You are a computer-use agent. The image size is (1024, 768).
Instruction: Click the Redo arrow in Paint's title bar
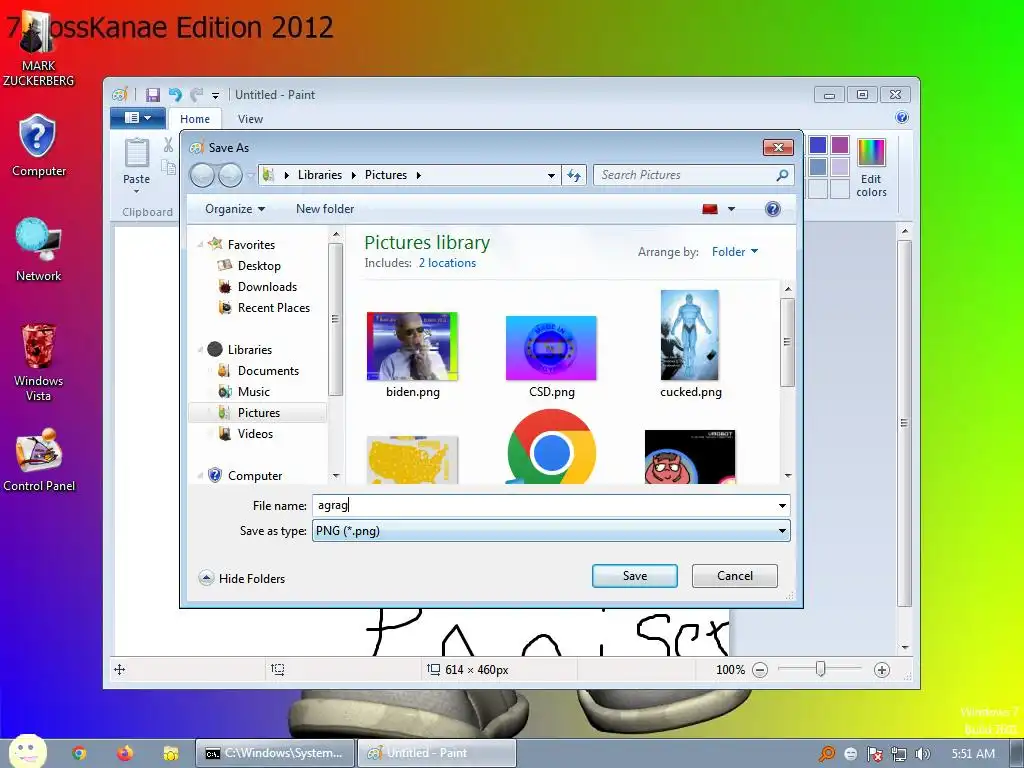[196, 95]
